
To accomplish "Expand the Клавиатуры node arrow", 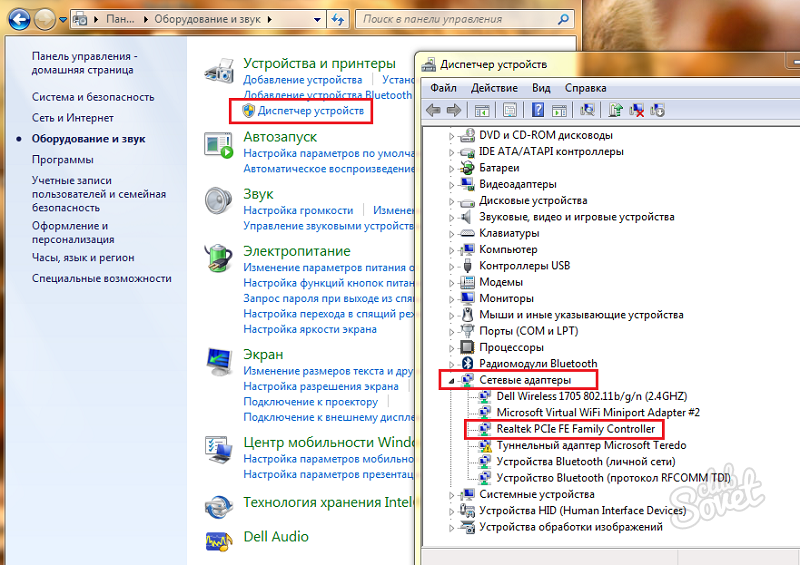I will (x=451, y=234).
